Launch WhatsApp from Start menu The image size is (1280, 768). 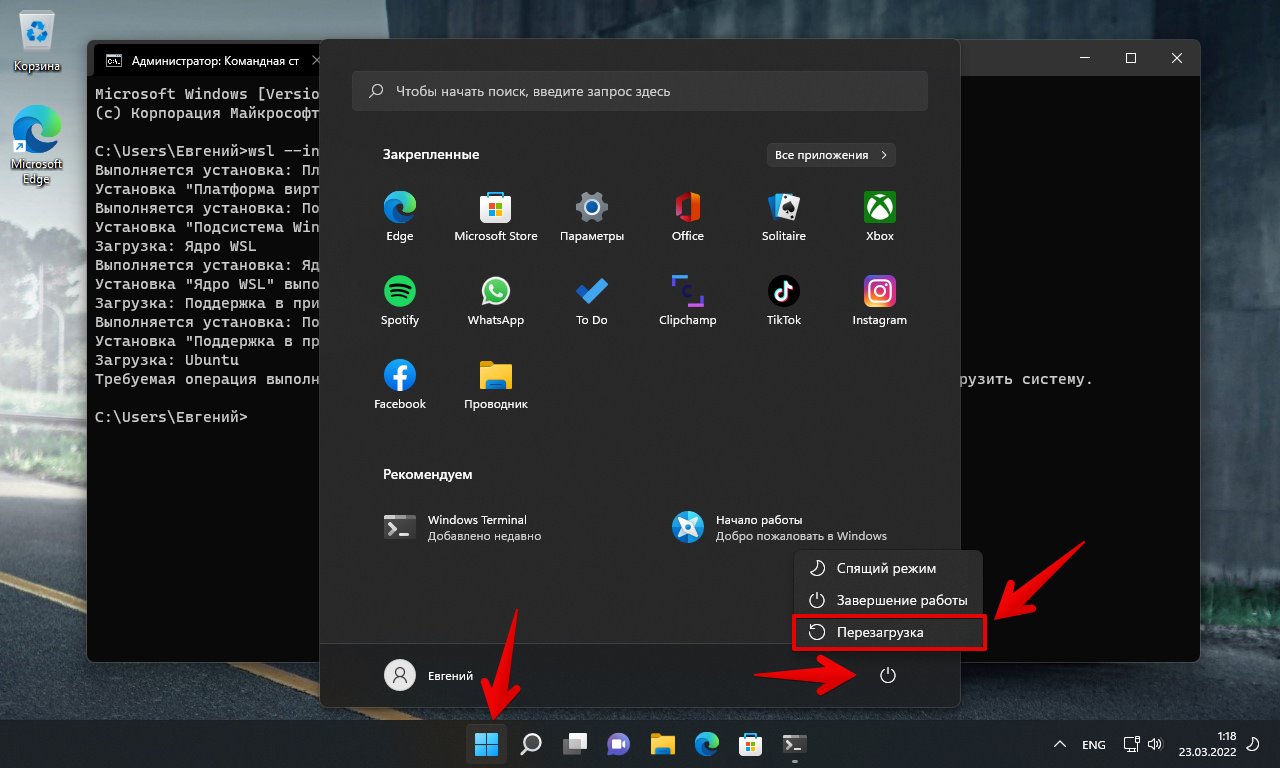point(496,301)
